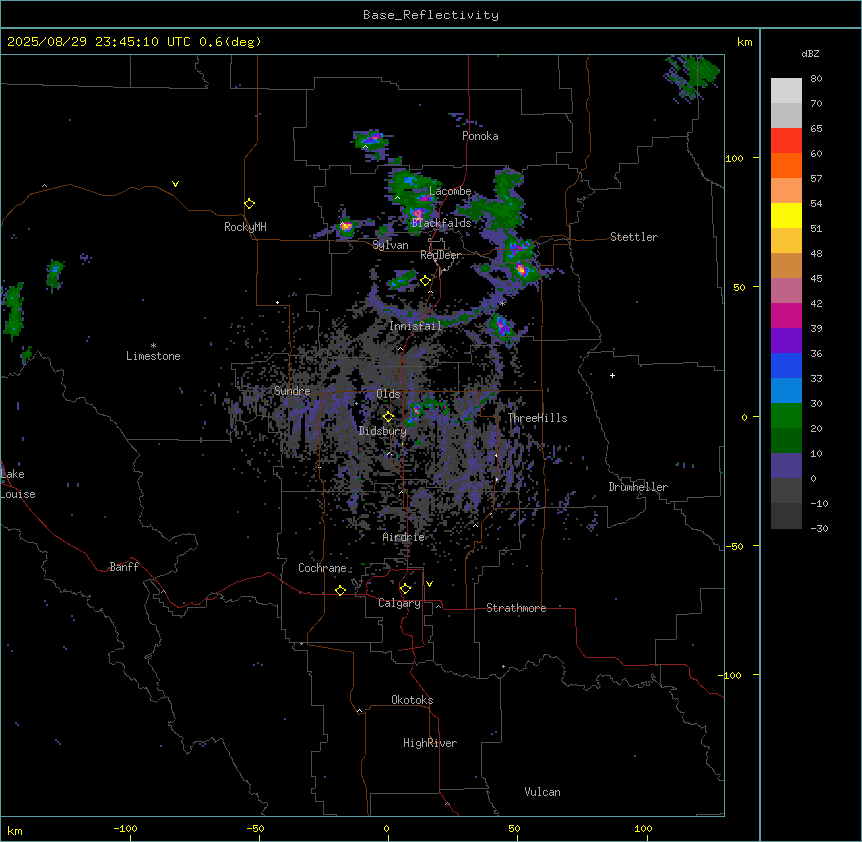The height and width of the screenshot is (842, 862).
Task: Click the isolated storm cell north of Sylvan
Action: coord(346,226)
